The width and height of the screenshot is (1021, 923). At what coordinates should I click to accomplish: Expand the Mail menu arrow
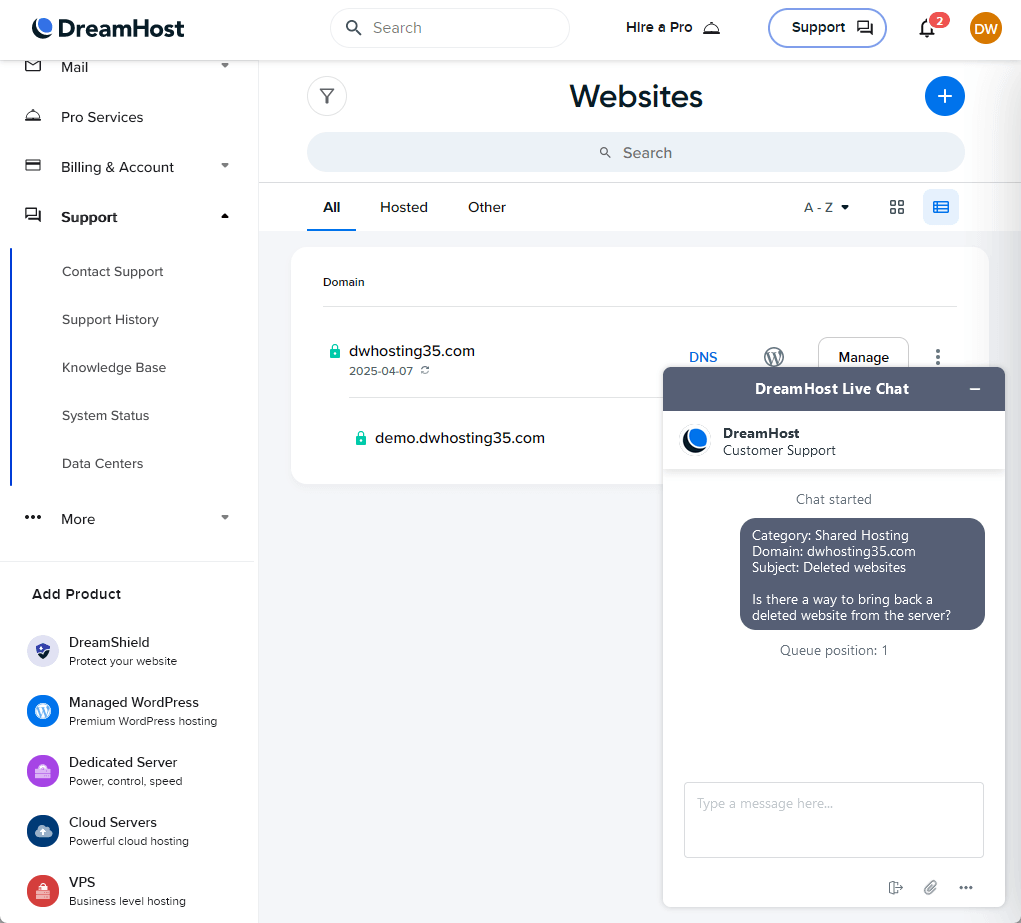[225, 65]
